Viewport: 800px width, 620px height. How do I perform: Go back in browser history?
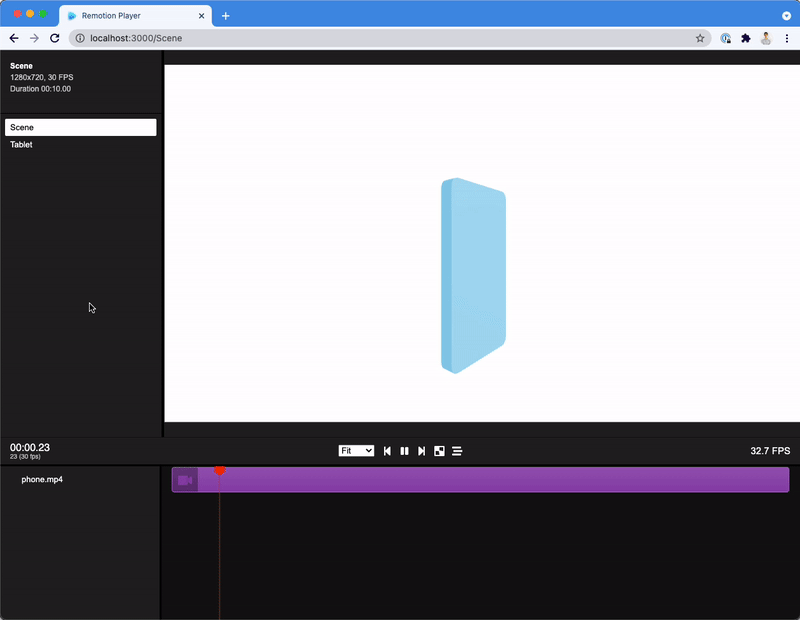14,38
